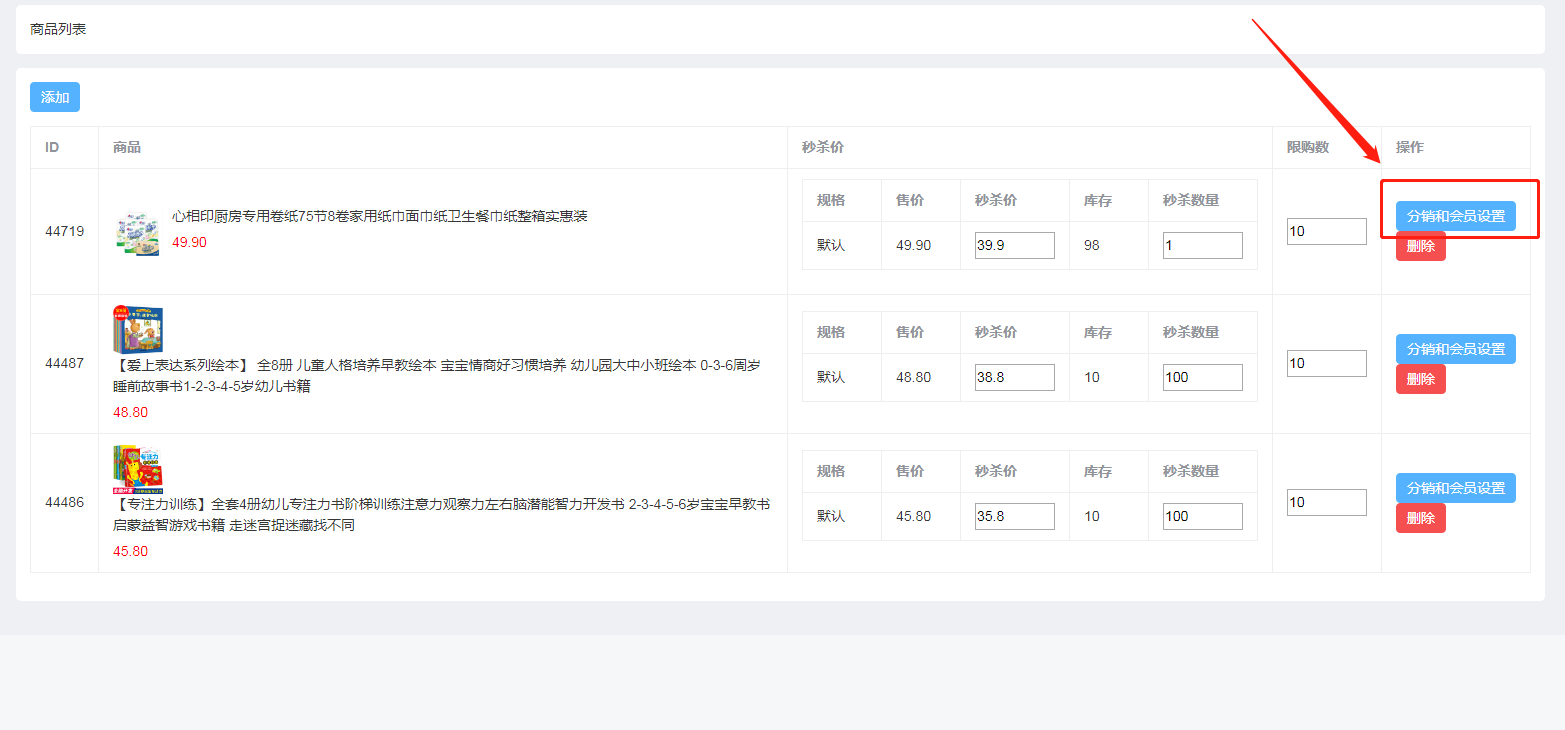Image resolution: width=1565 pixels, height=730 pixels.
Task: Click red price 48.80 under product
Action: point(130,412)
